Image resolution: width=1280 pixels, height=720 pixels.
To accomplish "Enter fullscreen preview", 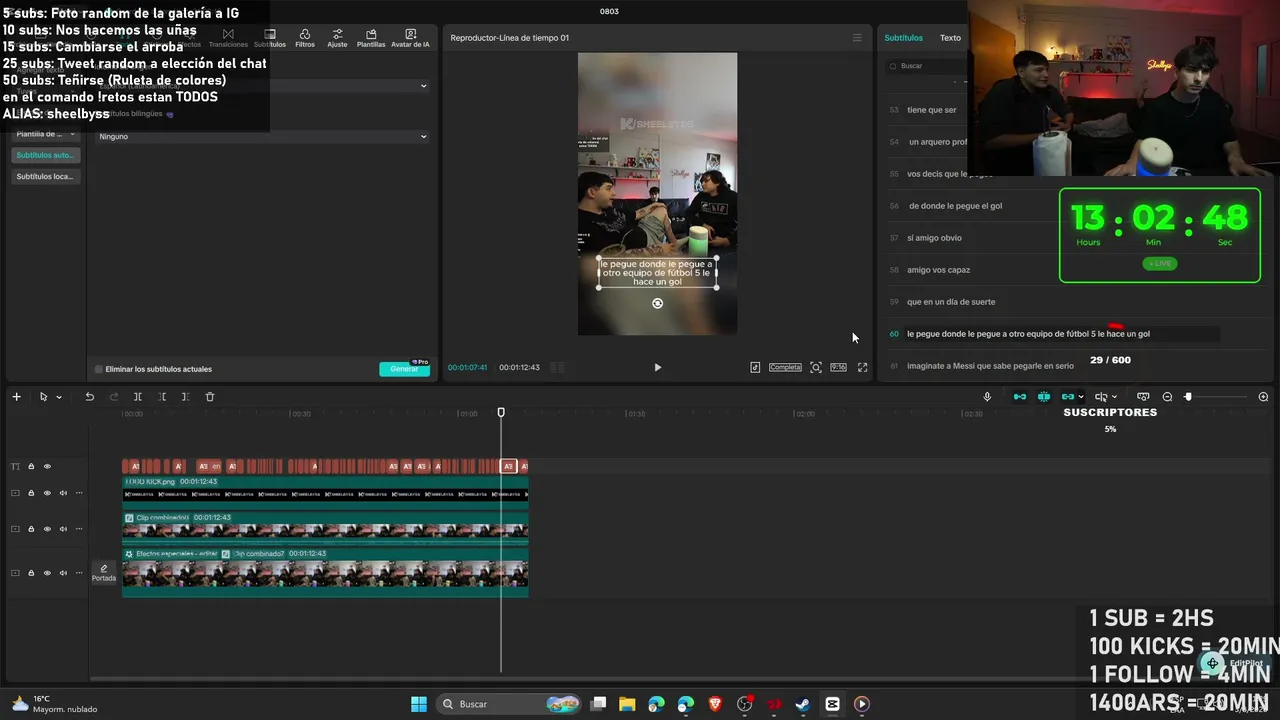I will (862, 367).
